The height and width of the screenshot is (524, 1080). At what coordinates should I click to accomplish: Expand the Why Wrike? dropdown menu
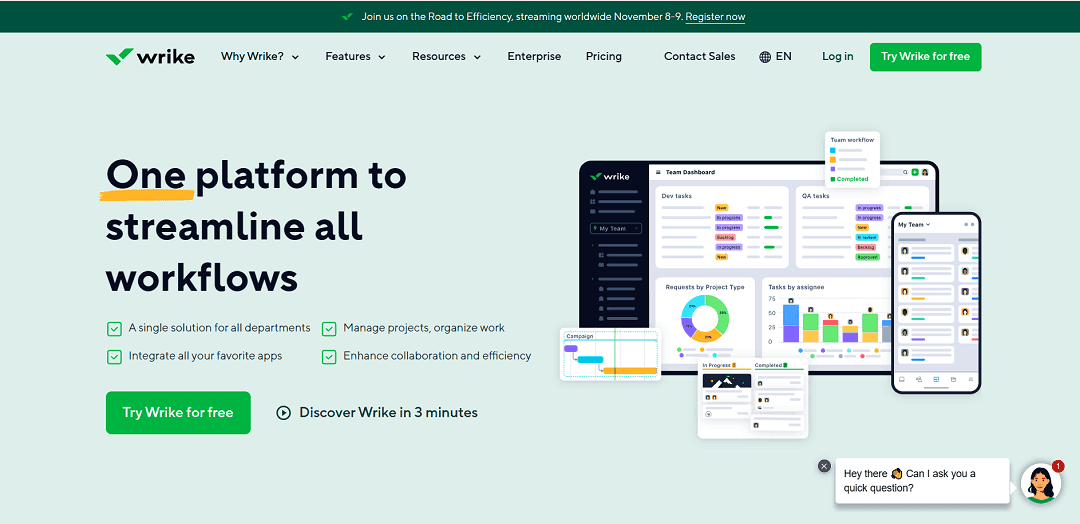pyautogui.click(x=260, y=56)
